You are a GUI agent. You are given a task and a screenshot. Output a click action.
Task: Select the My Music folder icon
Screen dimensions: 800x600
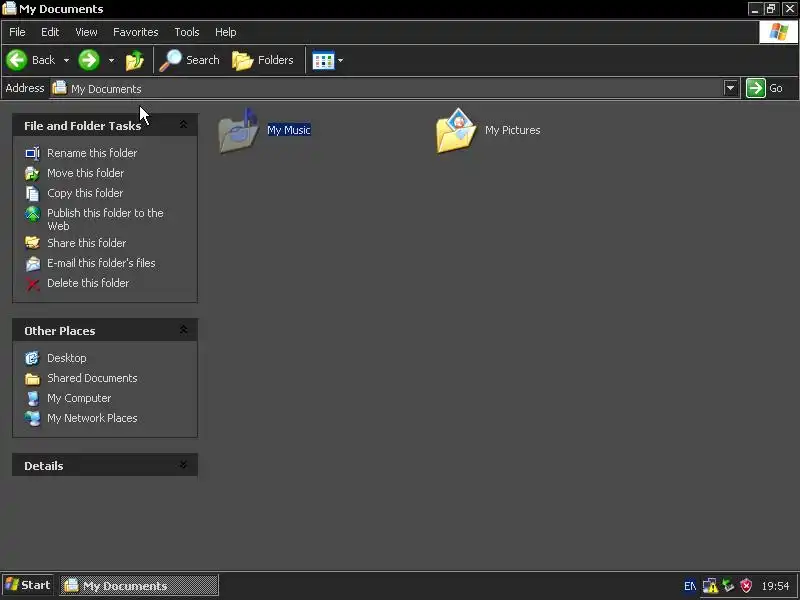(x=239, y=130)
